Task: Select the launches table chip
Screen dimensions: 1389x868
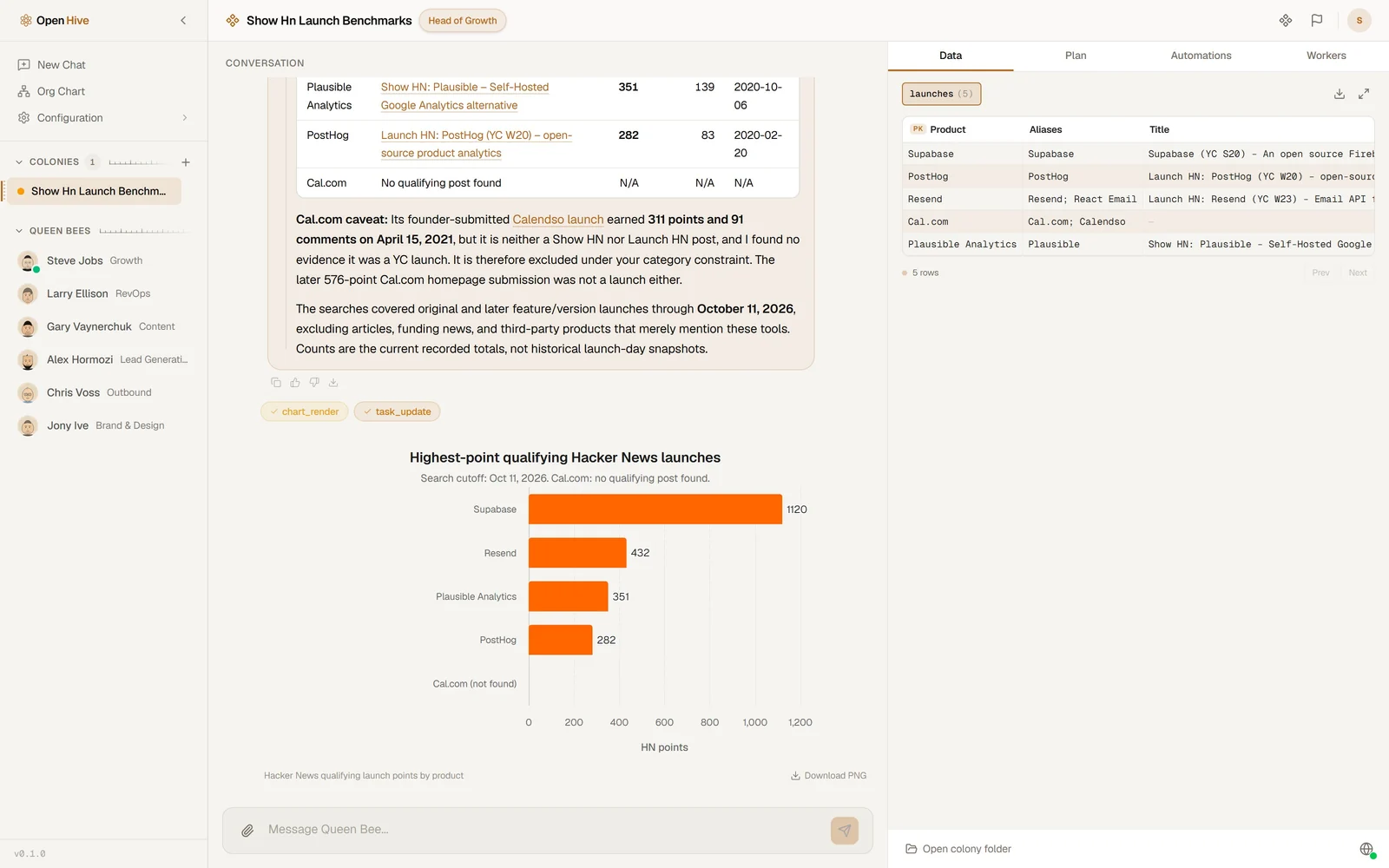Action: point(941,94)
